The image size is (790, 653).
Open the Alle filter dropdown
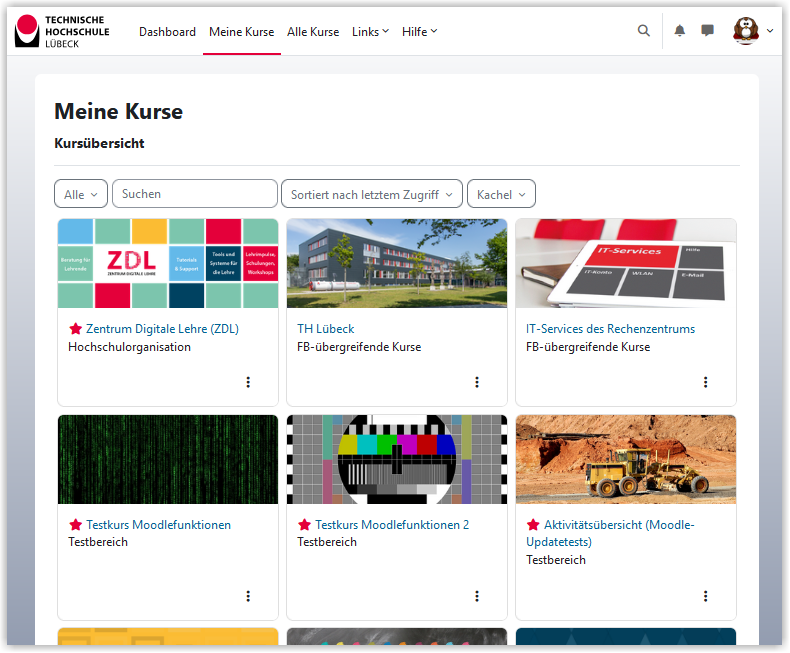tap(81, 194)
